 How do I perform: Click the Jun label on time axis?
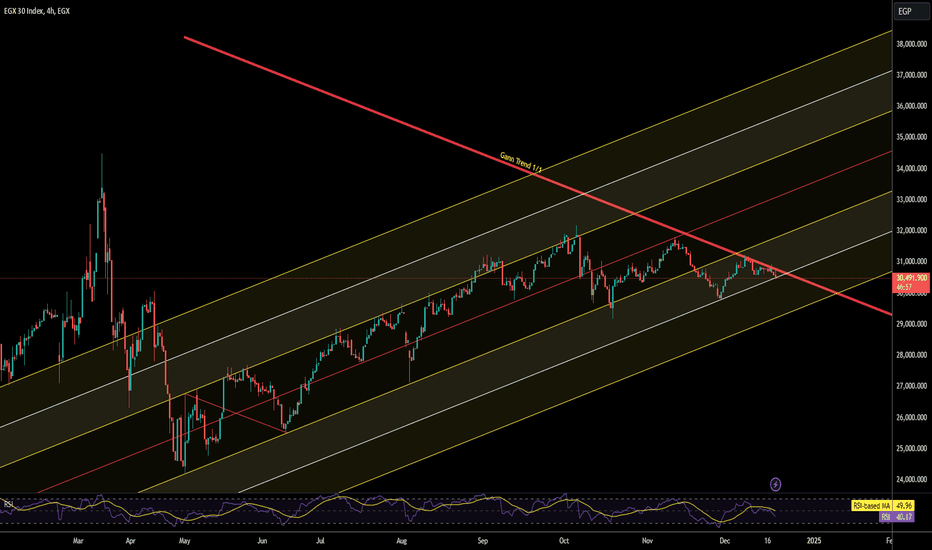pos(262,540)
